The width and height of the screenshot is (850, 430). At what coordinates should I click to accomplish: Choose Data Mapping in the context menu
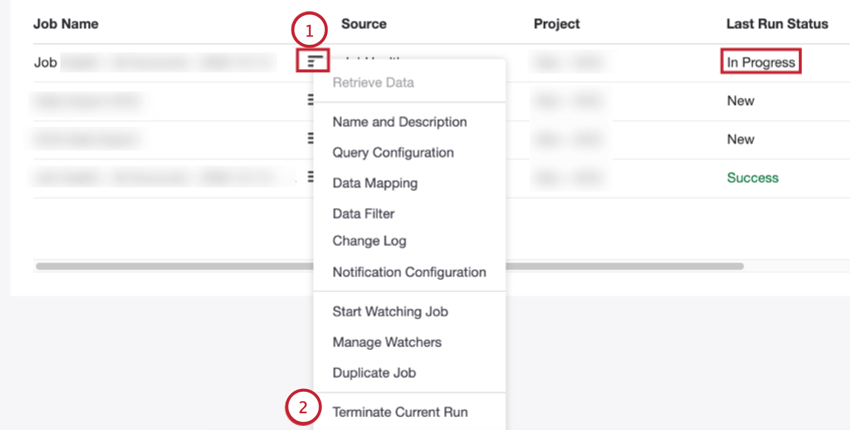click(375, 184)
